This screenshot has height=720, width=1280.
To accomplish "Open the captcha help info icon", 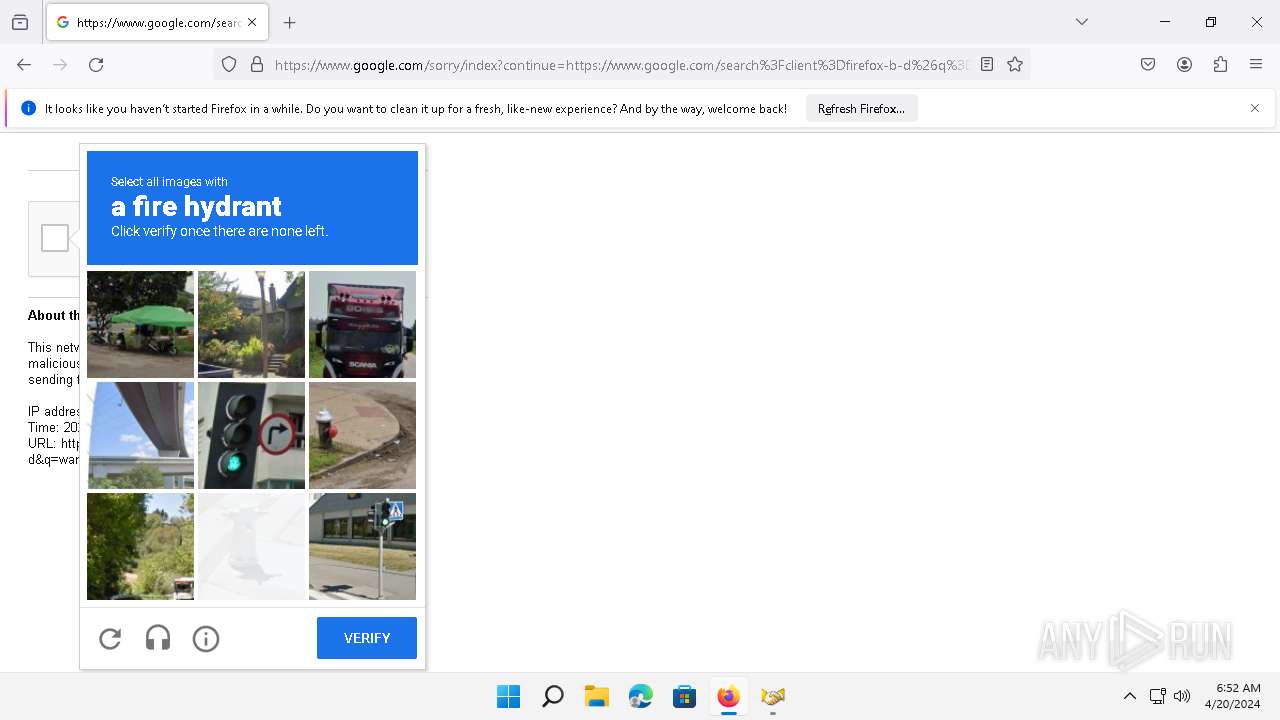I will [206, 638].
